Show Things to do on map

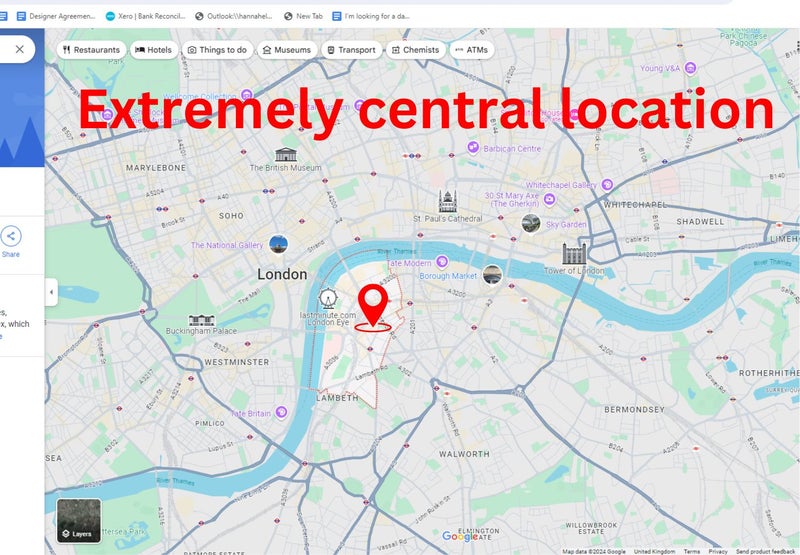(x=217, y=50)
